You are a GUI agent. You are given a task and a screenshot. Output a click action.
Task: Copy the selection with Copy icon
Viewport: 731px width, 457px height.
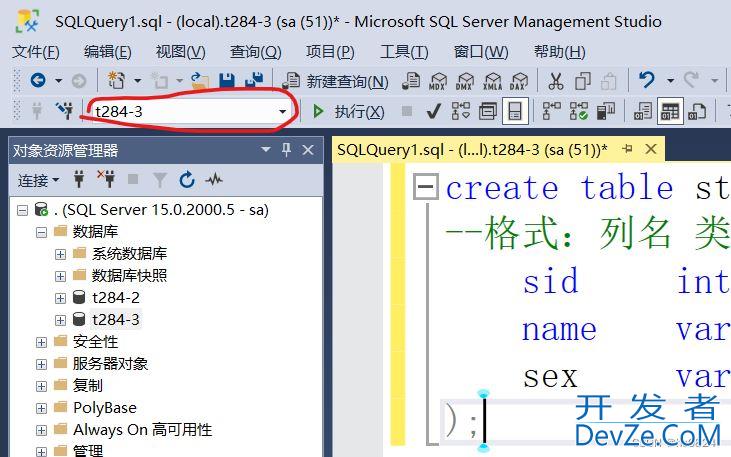583,81
